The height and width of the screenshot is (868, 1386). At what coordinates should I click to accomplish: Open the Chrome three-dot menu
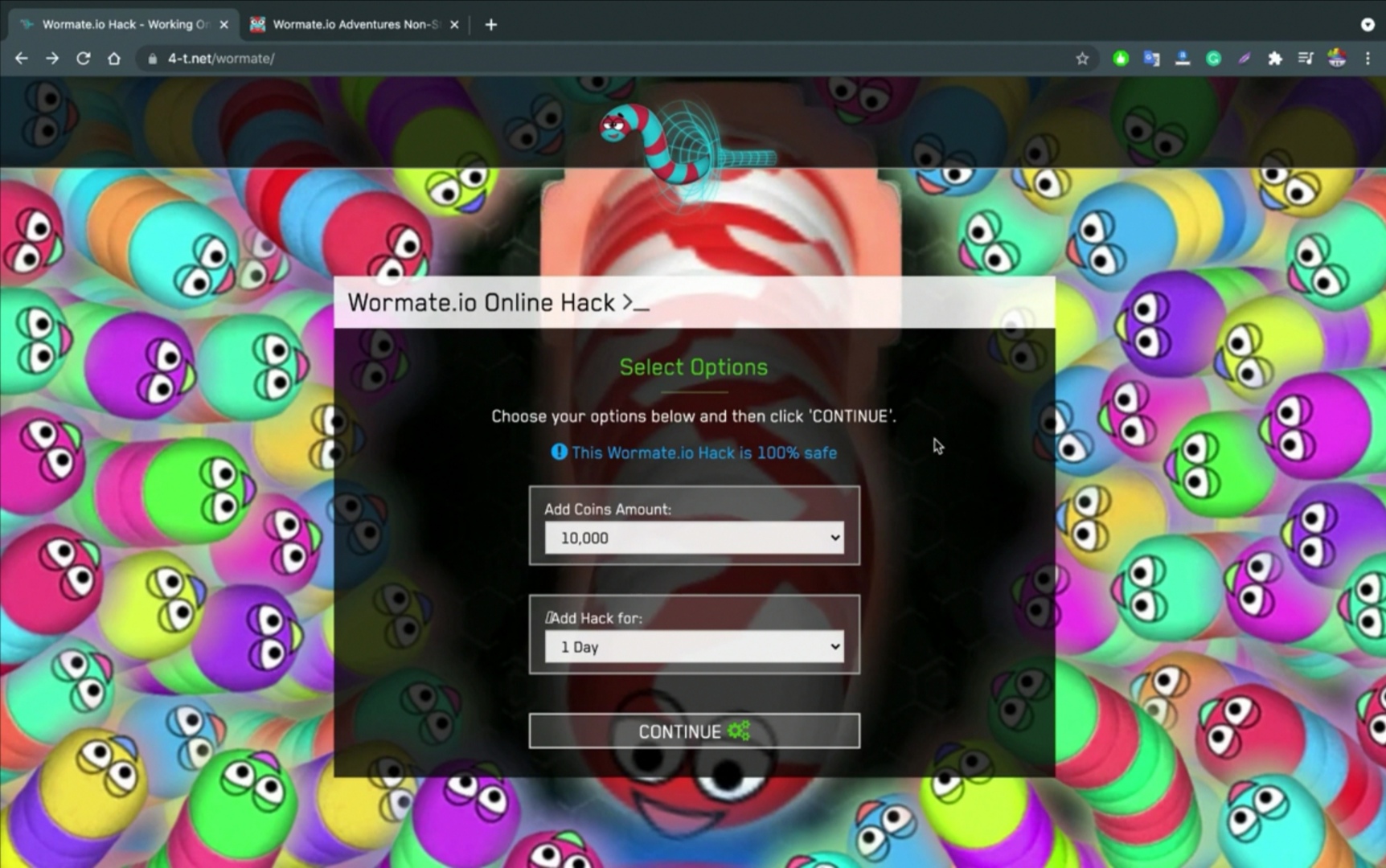(x=1368, y=59)
